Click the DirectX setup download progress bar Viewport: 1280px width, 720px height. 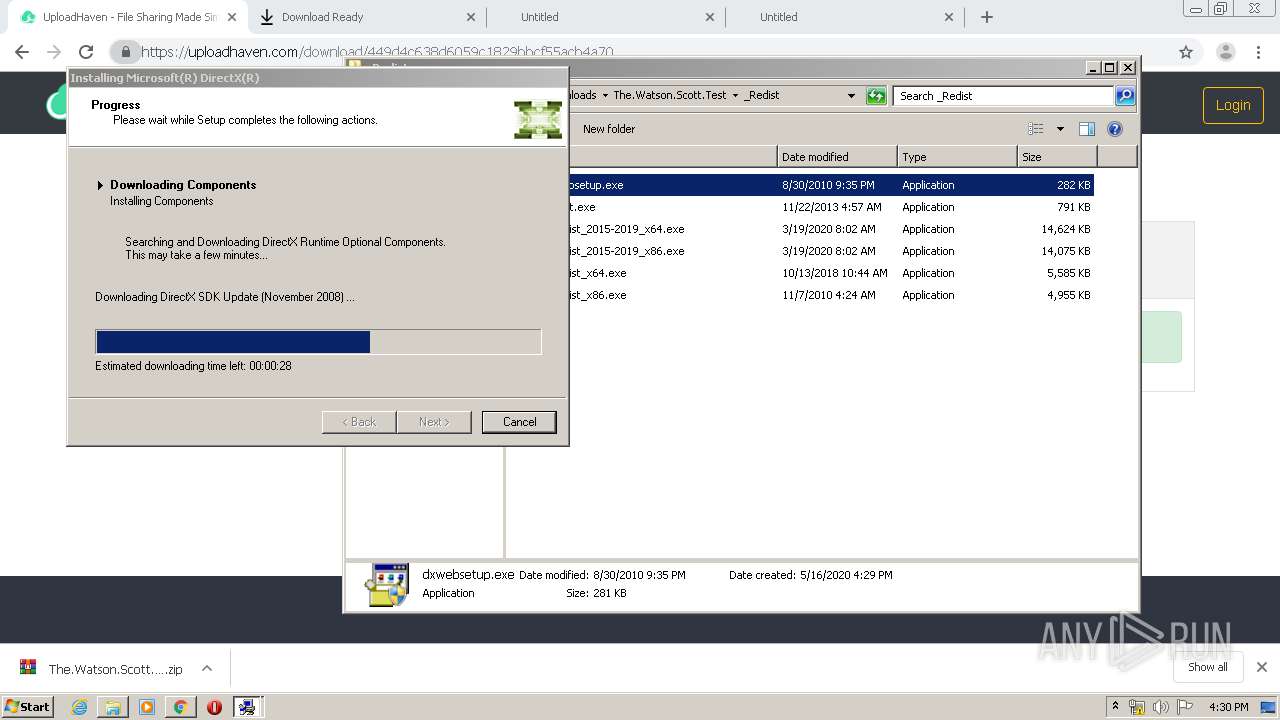(318, 342)
